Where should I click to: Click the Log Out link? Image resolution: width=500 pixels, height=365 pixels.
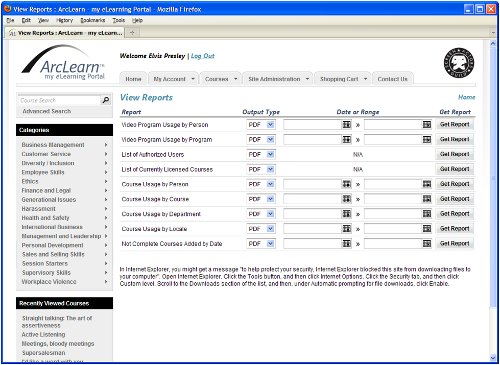pos(203,56)
